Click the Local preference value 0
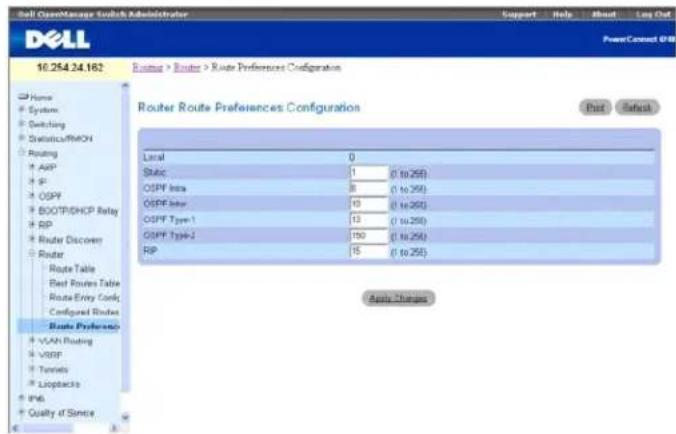Viewport: 676px width, 434px height. (352, 157)
